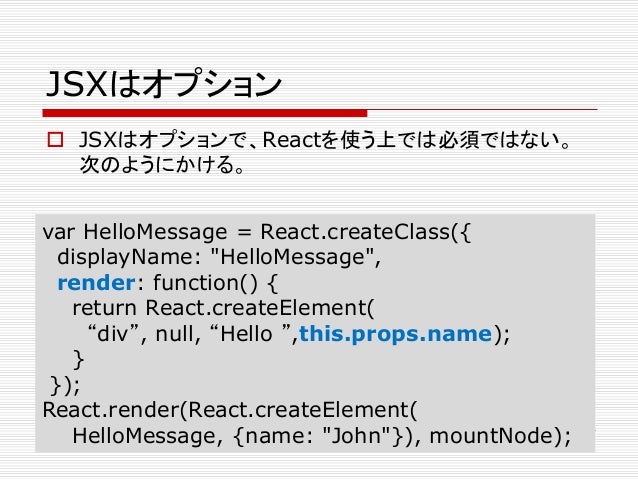
Task: Click the red square bullet marker
Action: [x=55, y=140]
